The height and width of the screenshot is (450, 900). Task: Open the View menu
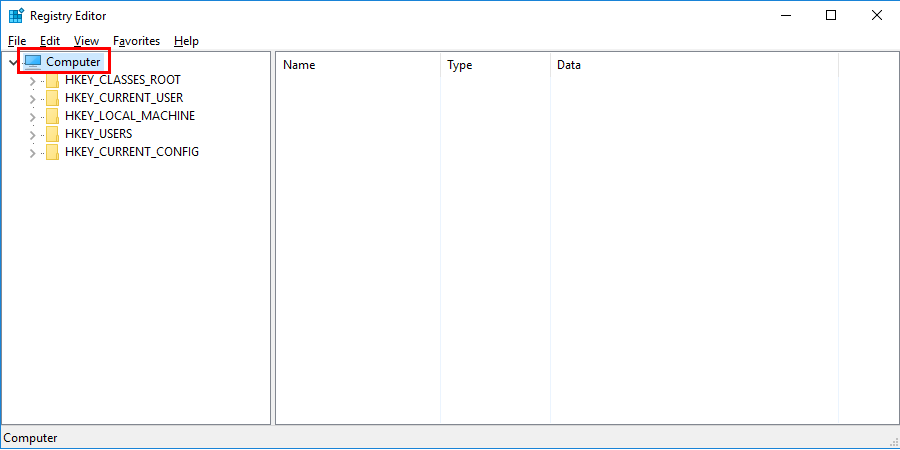point(87,41)
